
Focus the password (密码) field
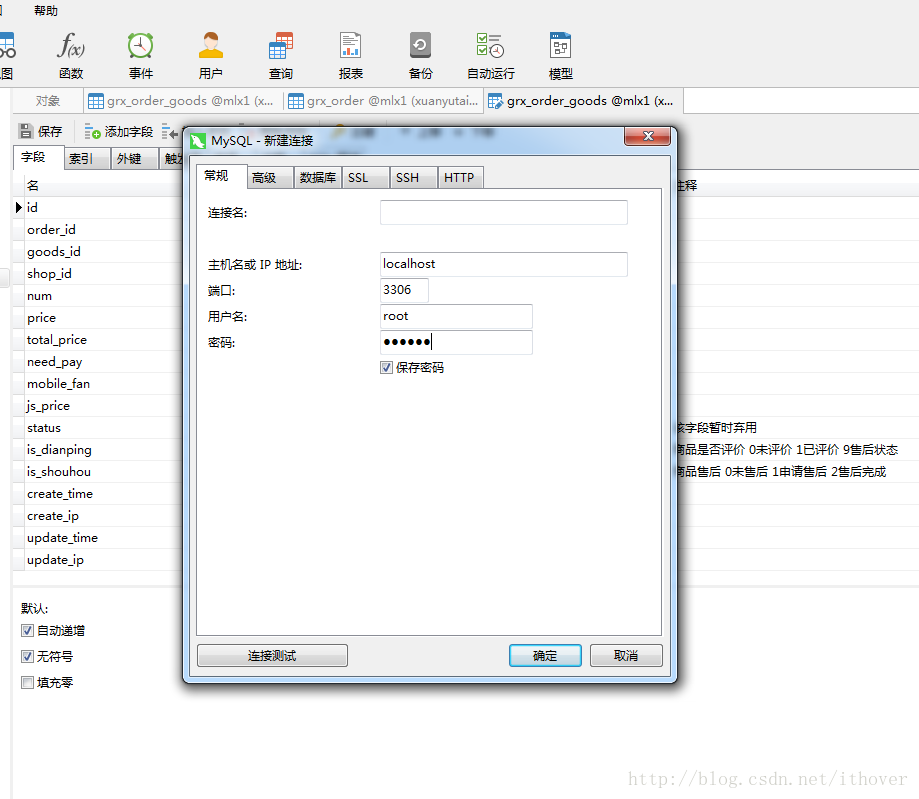[x=456, y=342]
